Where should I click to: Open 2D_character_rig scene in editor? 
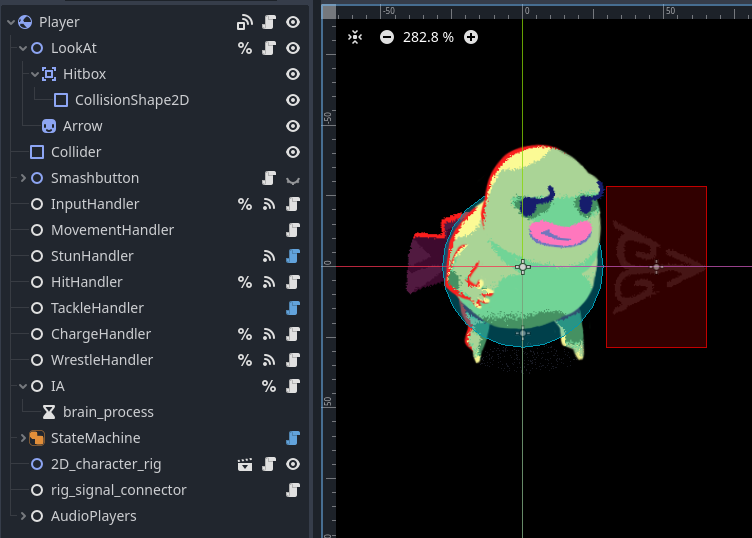(245, 464)
